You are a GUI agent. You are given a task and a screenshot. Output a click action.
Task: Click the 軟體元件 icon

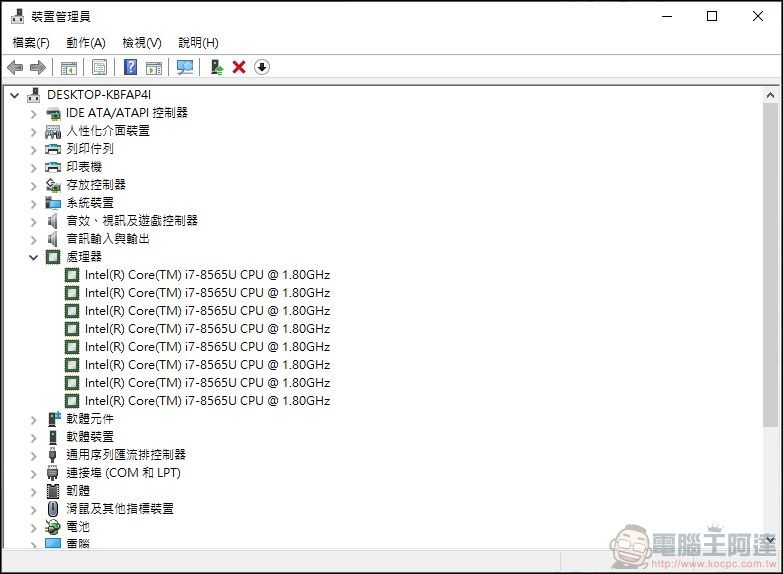tap(54, 419)
